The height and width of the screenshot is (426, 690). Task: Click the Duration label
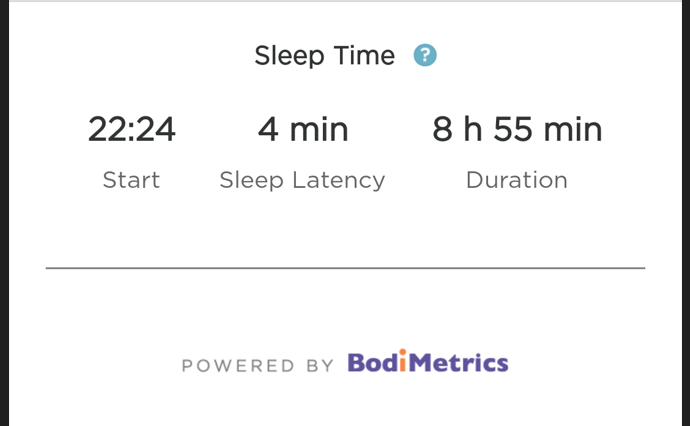[517, 181]
